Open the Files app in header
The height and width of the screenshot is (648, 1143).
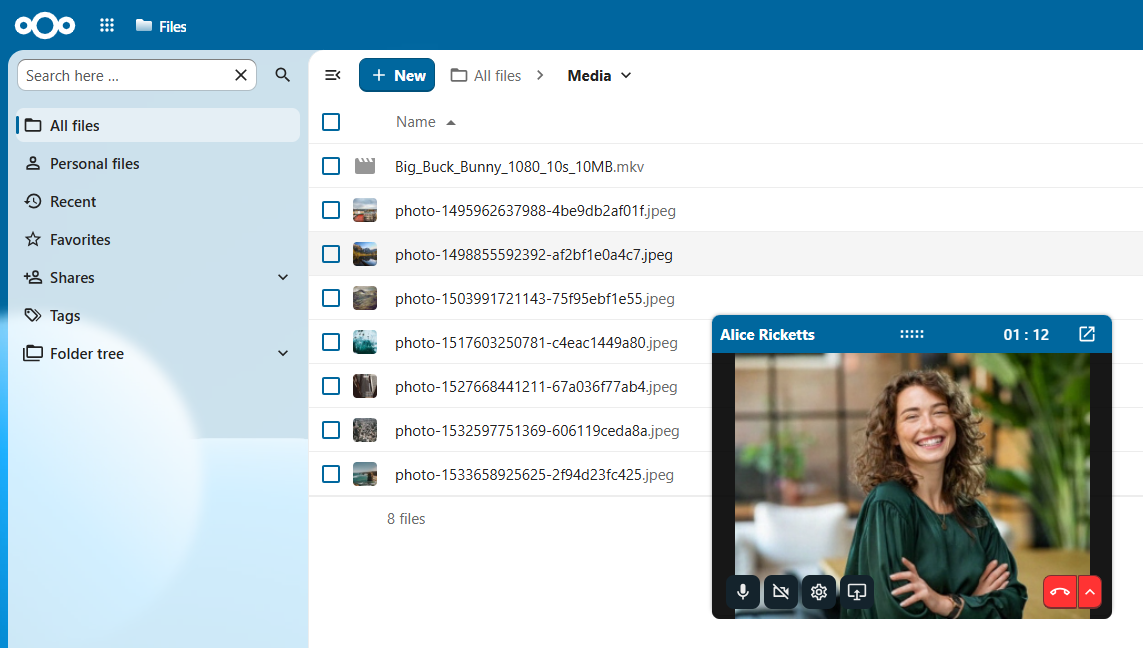coord(161,26)
